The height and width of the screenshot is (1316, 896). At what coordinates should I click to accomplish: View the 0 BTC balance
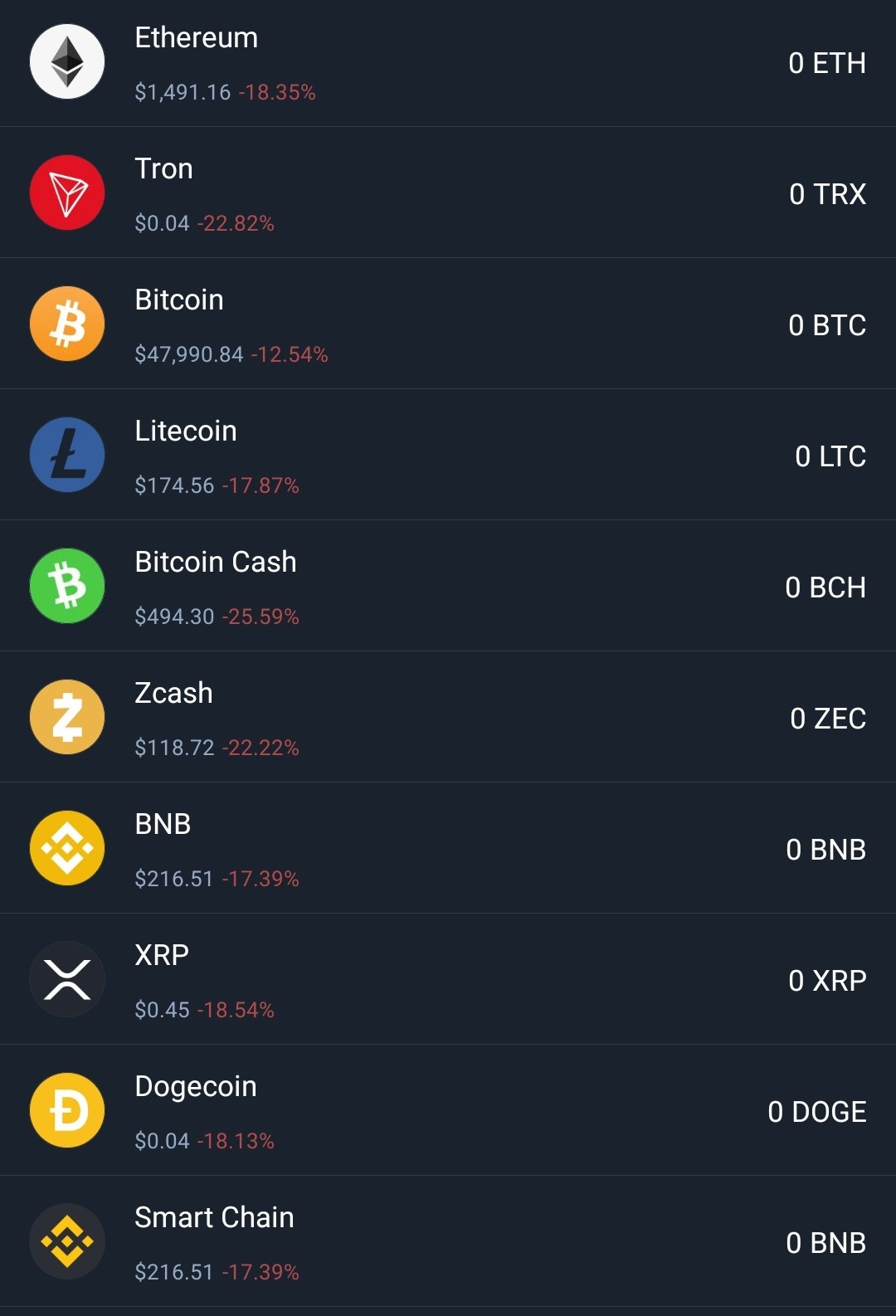coord(827,325)
